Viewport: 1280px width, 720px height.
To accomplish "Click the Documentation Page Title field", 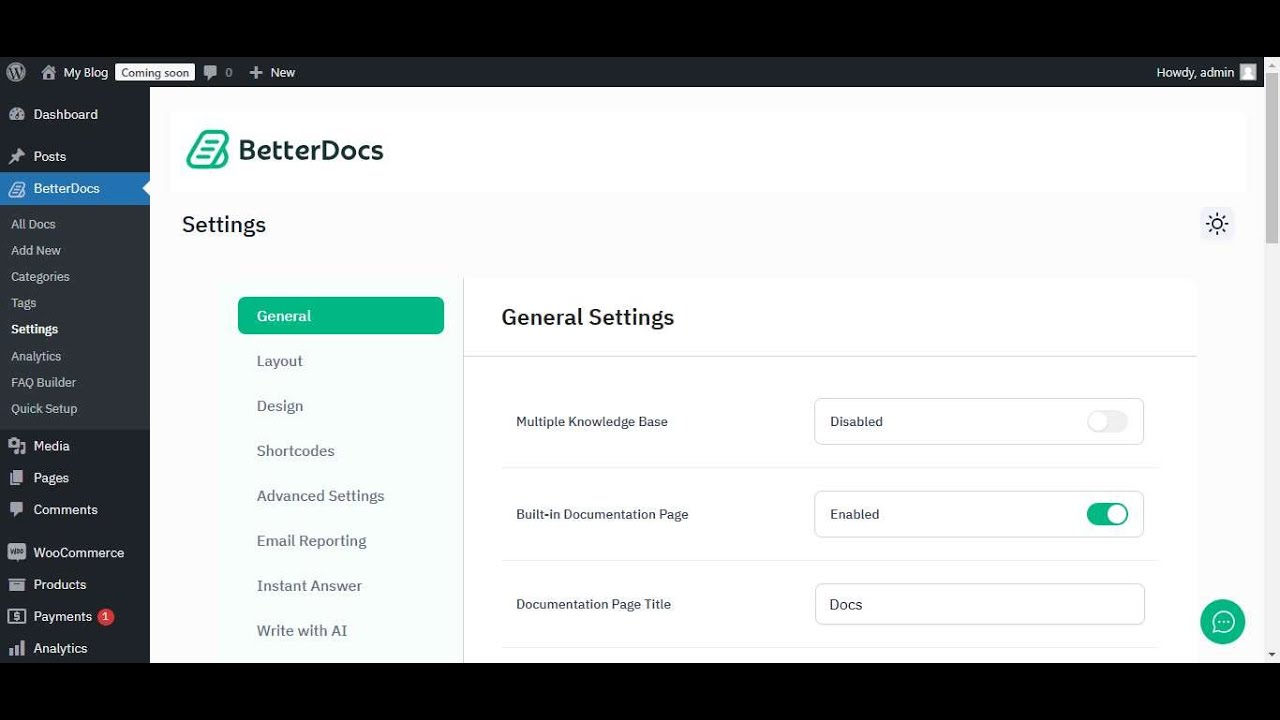I will tap(980, 604).
